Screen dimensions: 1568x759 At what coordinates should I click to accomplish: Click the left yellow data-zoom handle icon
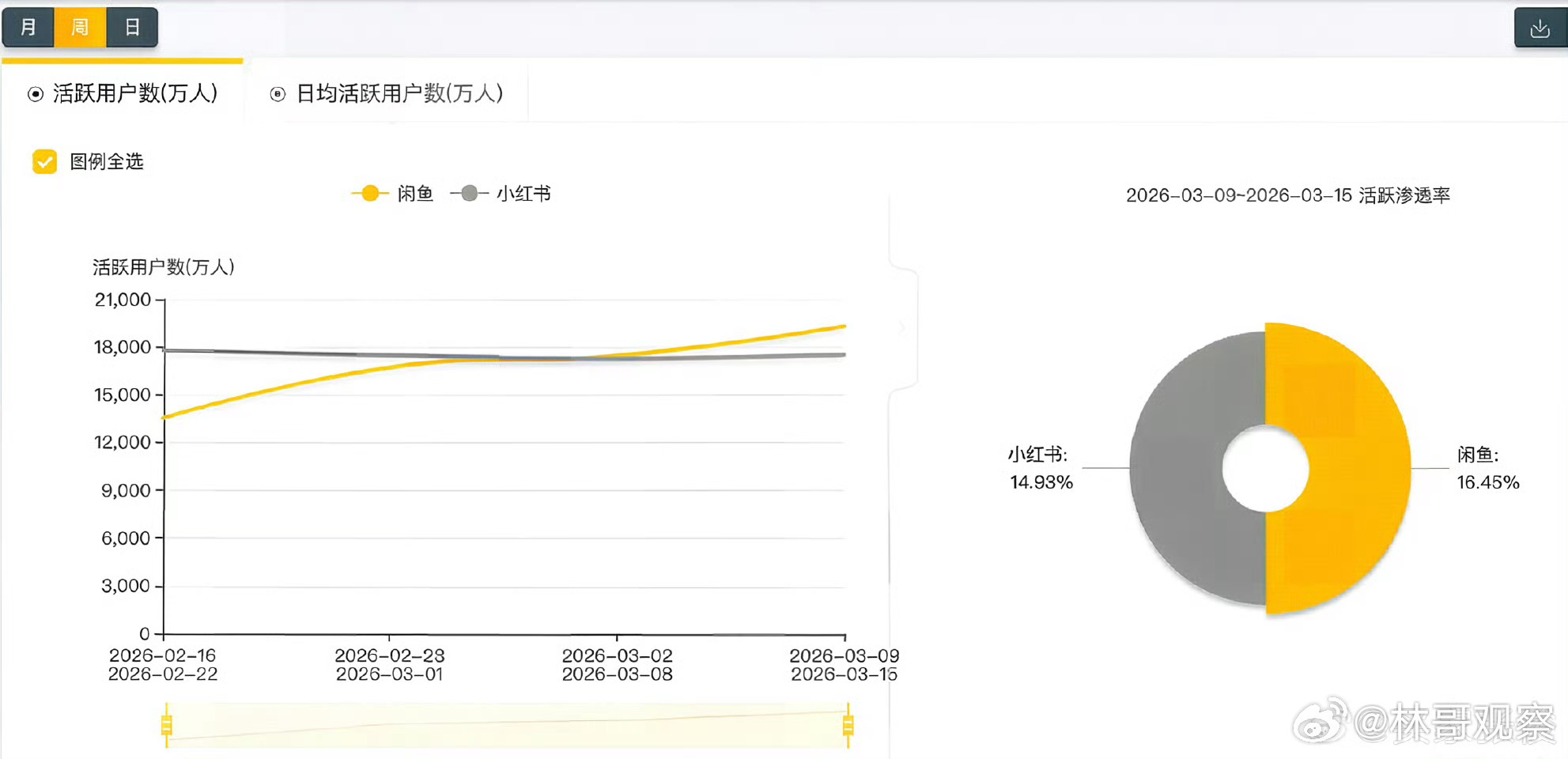click(166, 726)
